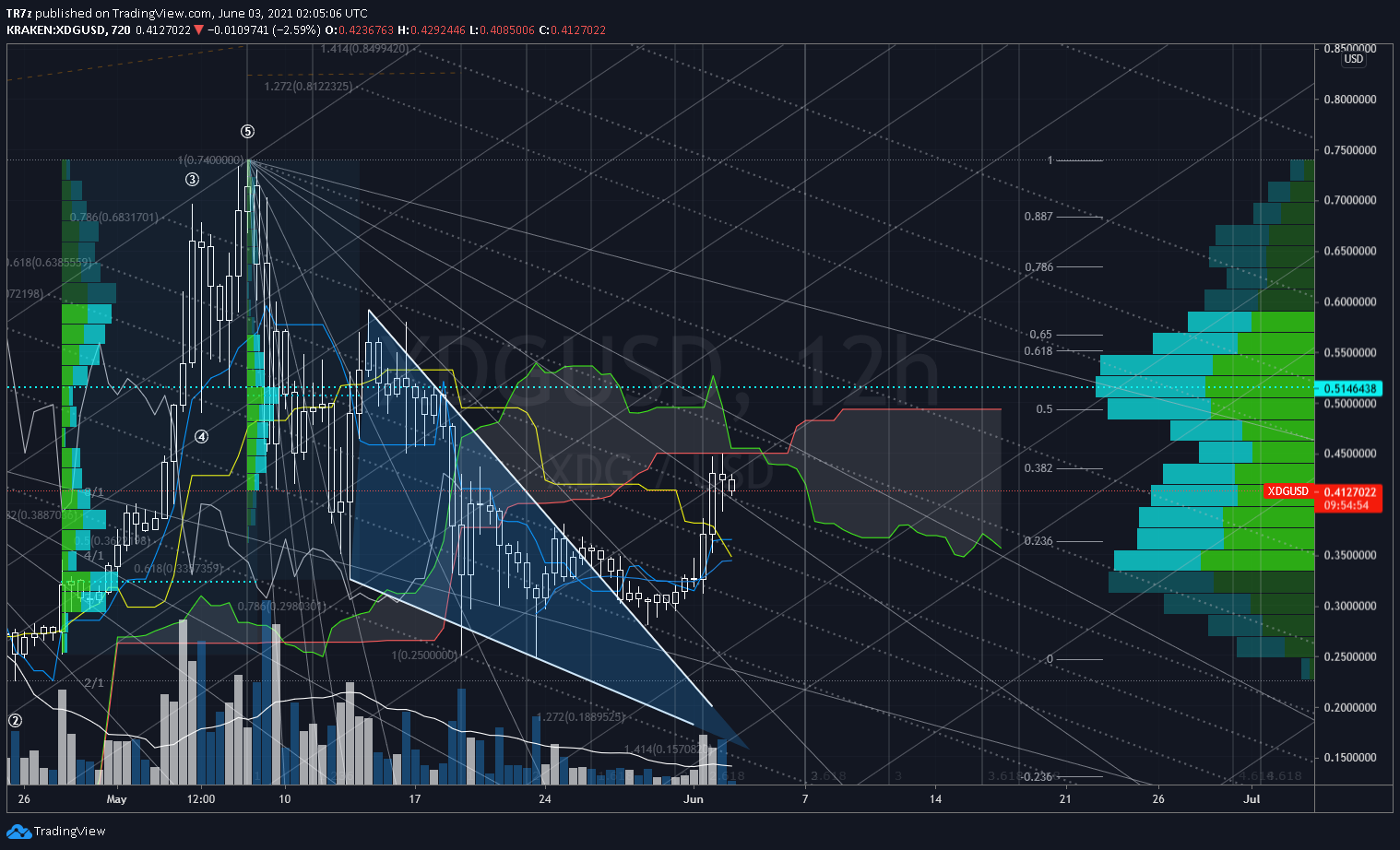Click the fib label 1.272(0.8122325)
The width and height of the screenshot is (1400, 850).
point(308,87)
